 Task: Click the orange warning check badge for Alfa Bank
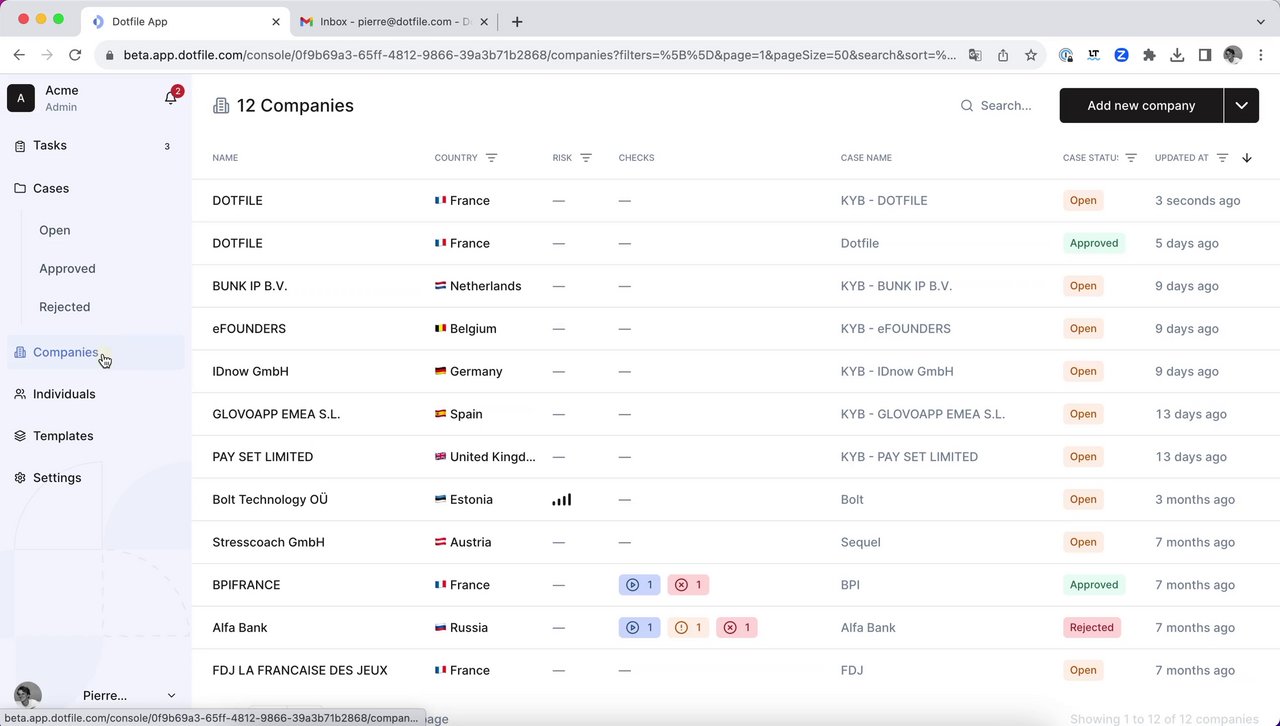688,628
